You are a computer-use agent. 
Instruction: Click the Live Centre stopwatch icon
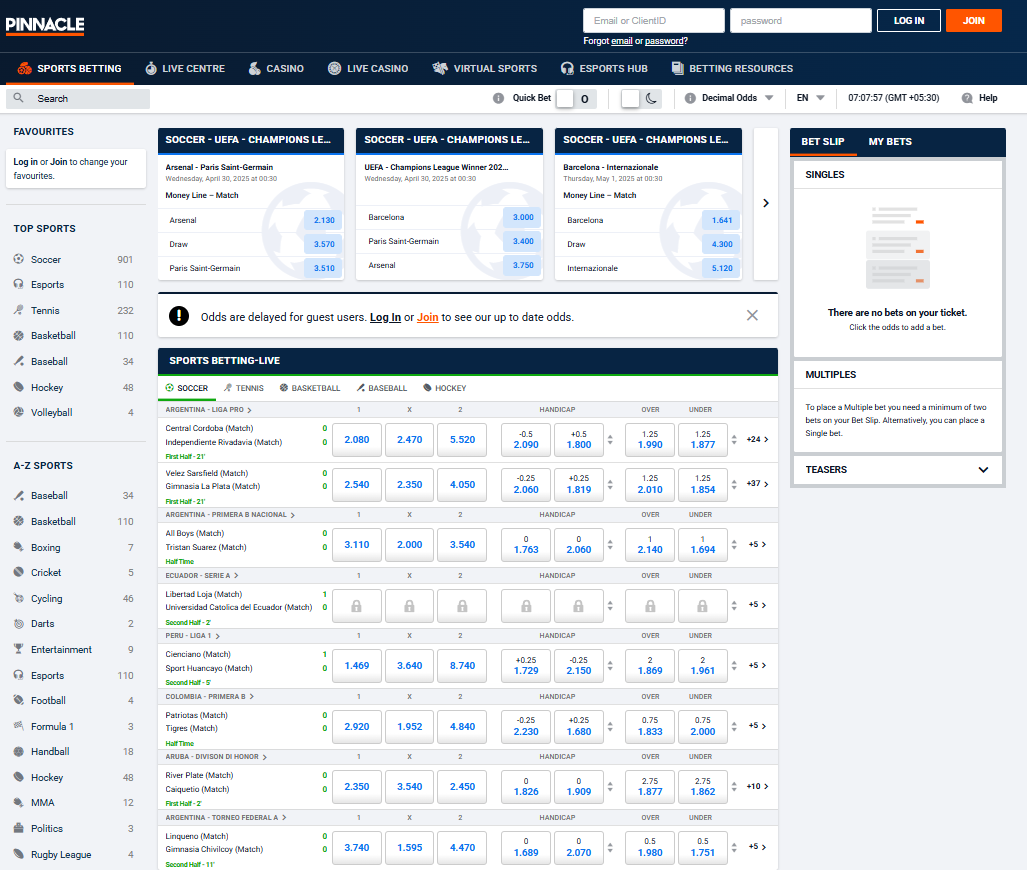click(x=151, y=68)
